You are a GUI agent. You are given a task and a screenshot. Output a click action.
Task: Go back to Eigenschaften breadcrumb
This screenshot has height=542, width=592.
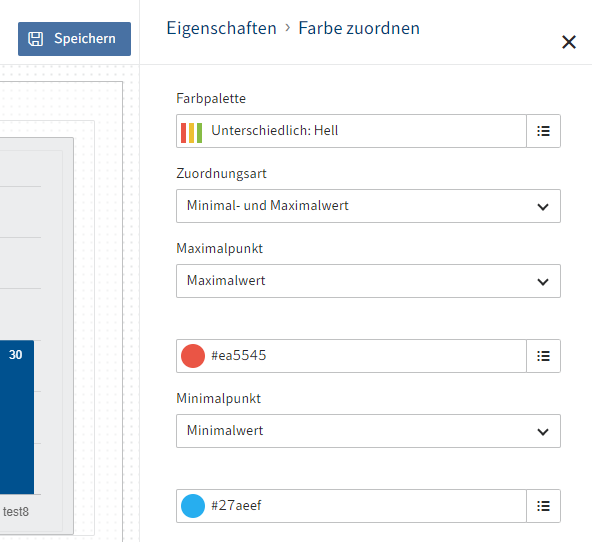pos(222,29)
